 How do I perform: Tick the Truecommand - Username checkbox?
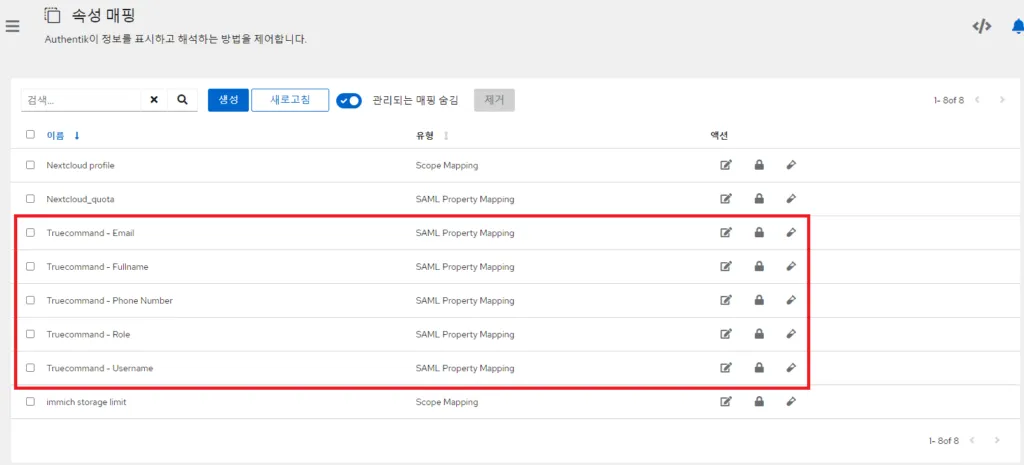30,368
